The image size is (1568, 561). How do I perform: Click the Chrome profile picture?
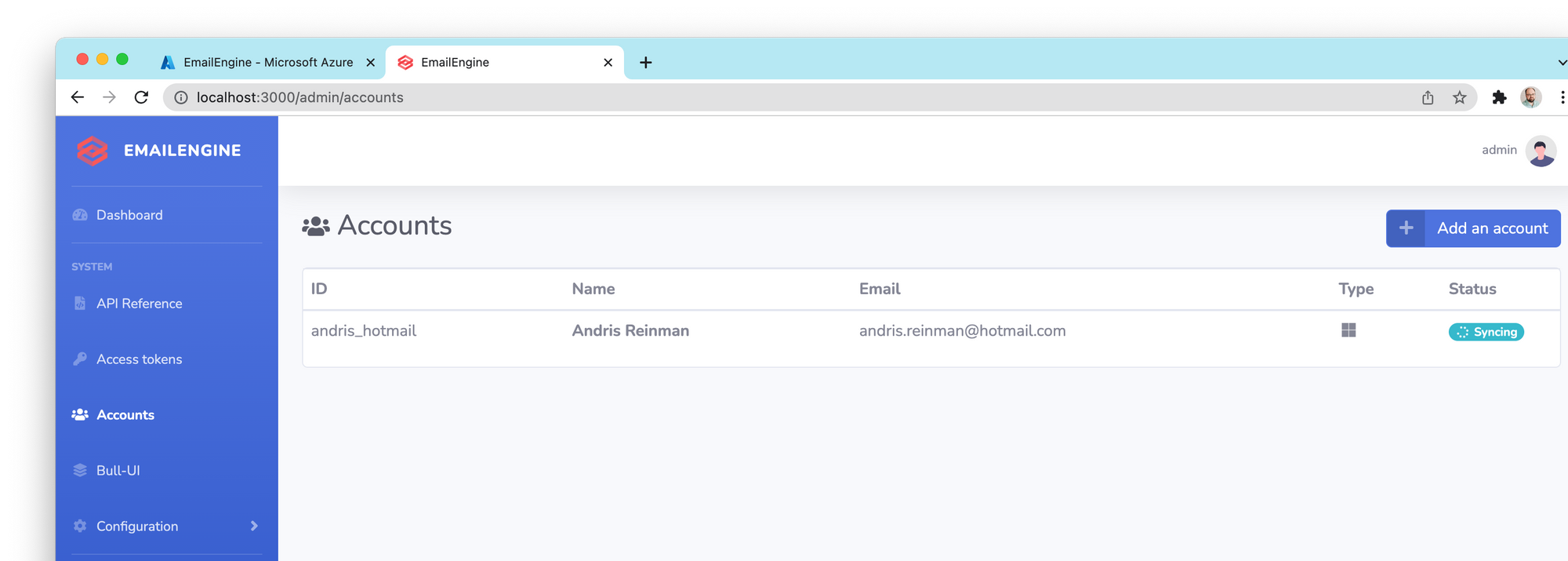1530,97
